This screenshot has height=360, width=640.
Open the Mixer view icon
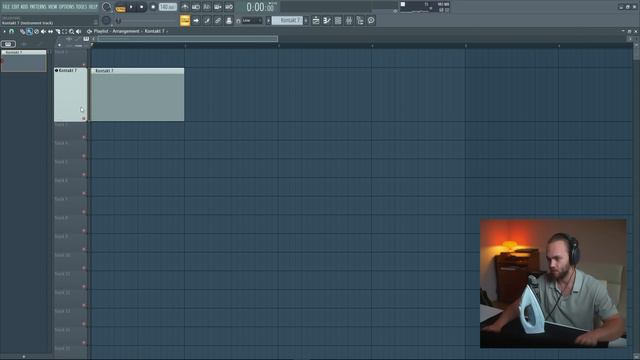tap(349, 20)
